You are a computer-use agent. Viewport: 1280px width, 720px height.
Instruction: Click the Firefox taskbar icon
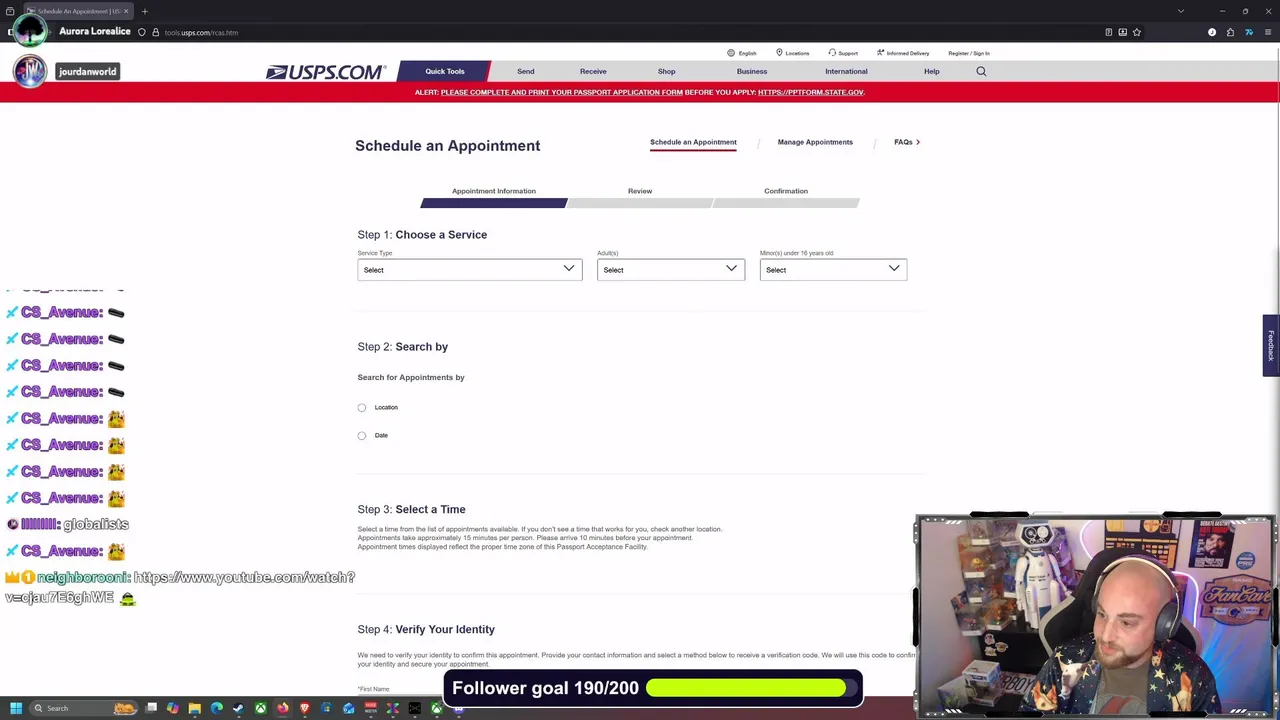(x=283, y=708)
